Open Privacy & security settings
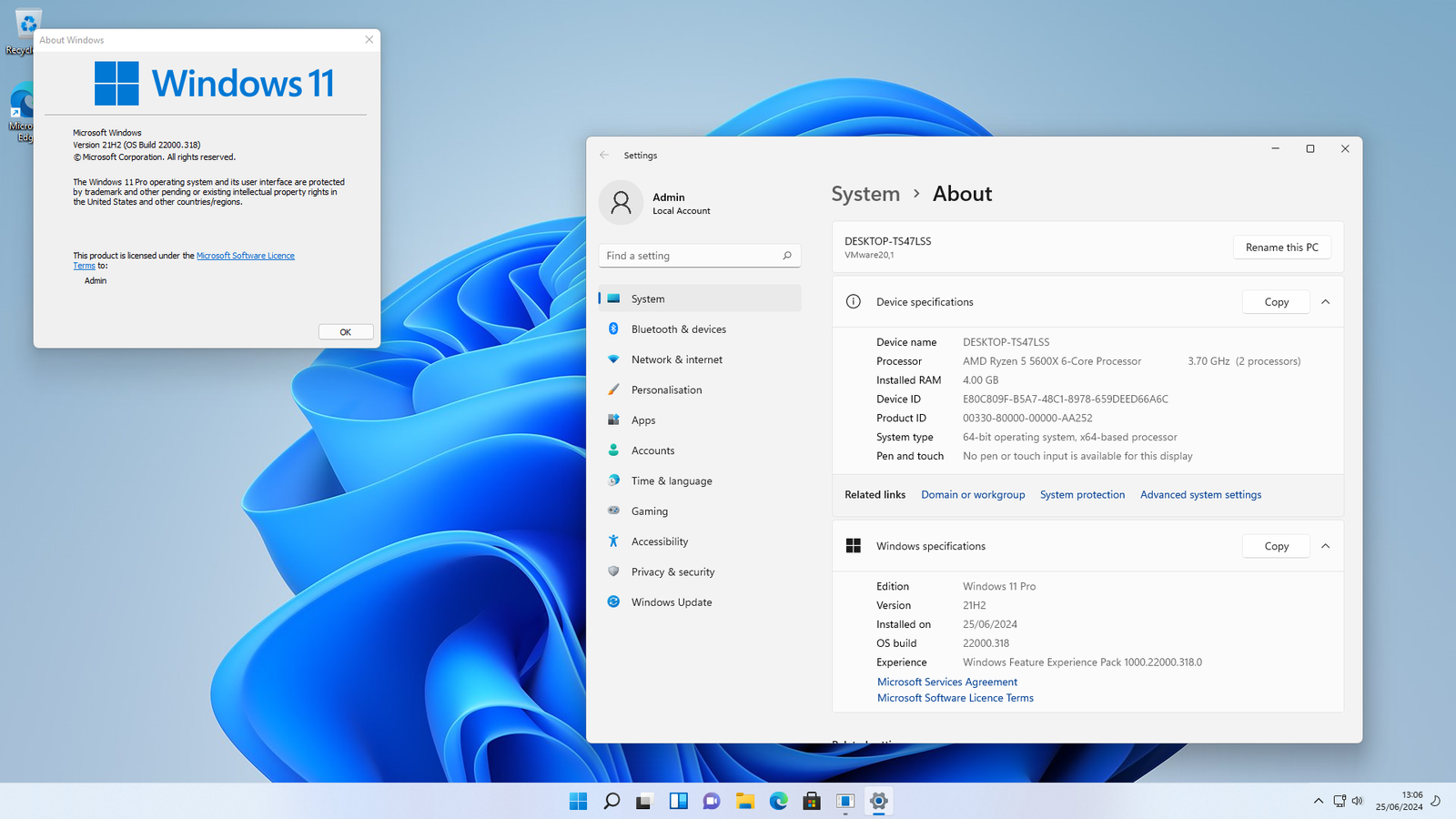 (x=700, y=571)
